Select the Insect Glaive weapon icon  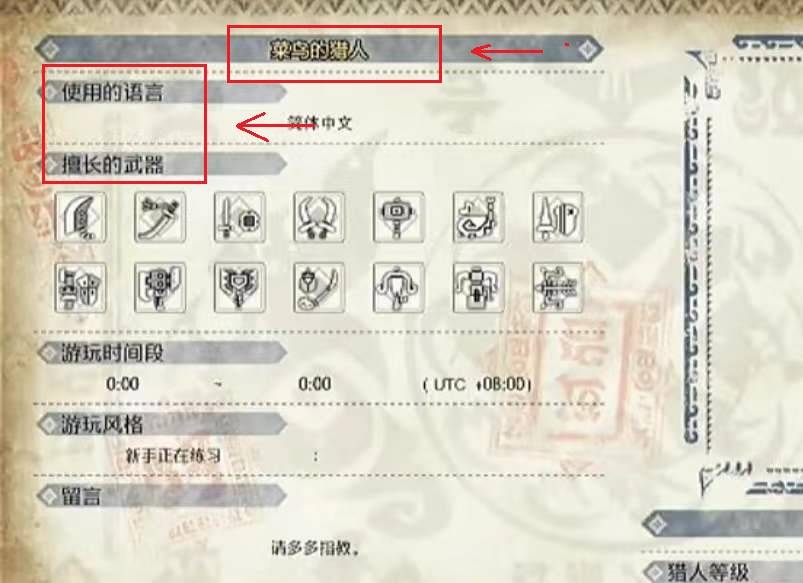pos(319,287)
